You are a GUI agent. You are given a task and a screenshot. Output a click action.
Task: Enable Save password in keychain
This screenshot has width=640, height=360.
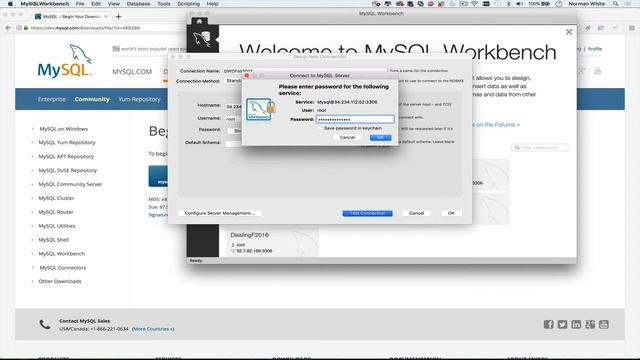coord(320,128)
